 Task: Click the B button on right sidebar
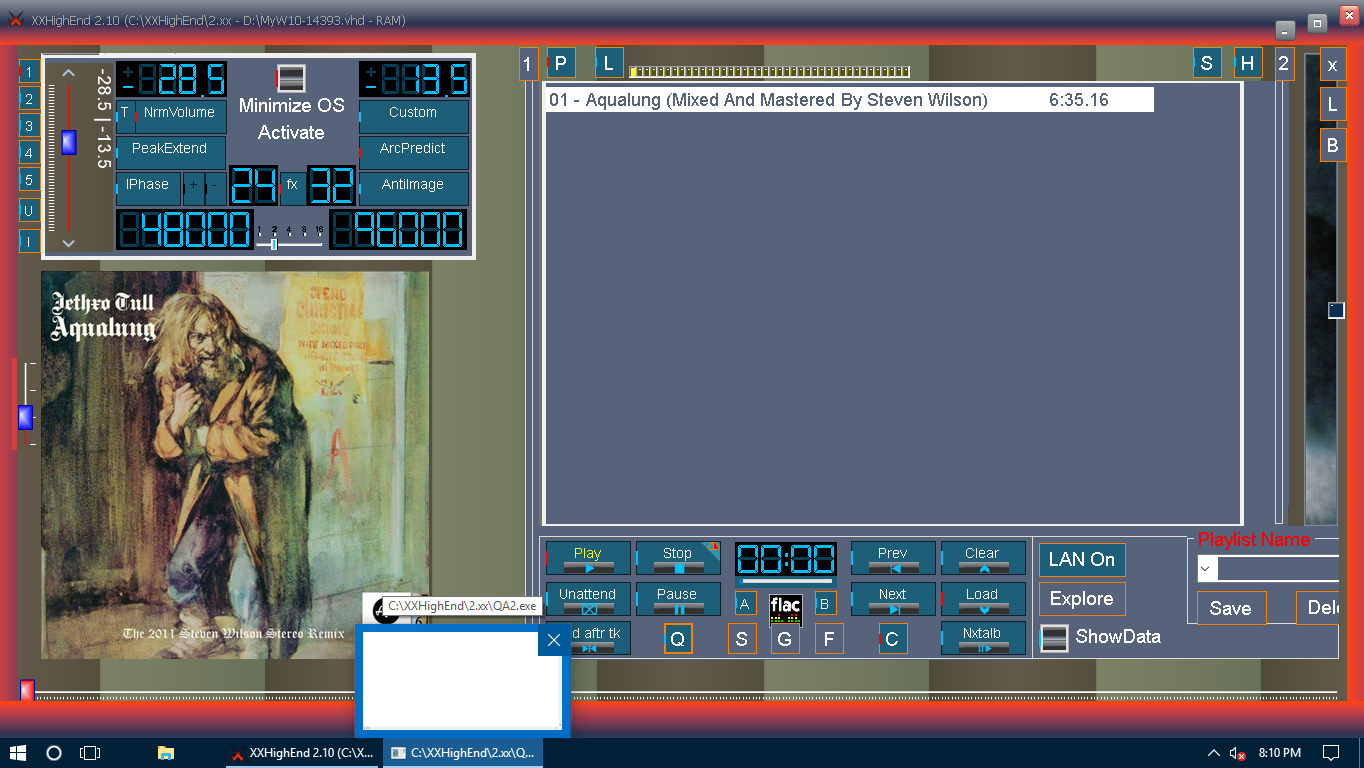[1332, 145]
